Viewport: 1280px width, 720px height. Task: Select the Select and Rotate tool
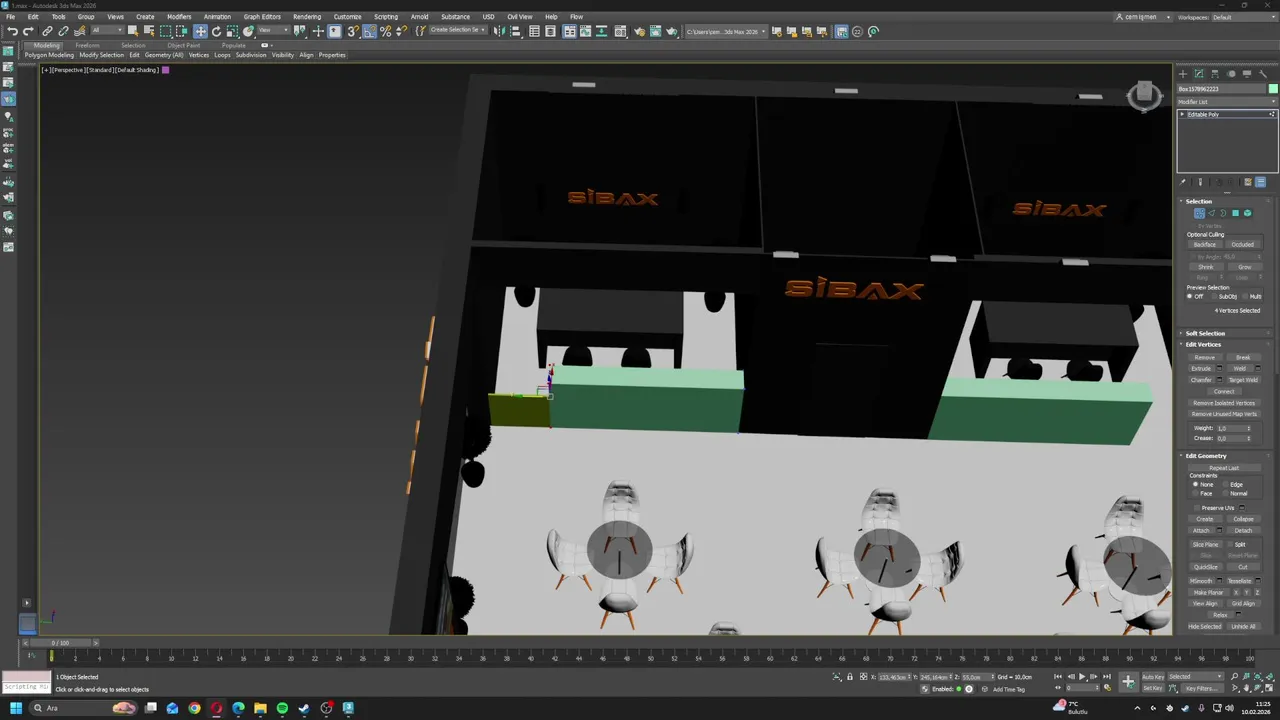click(x=216, y=31)
